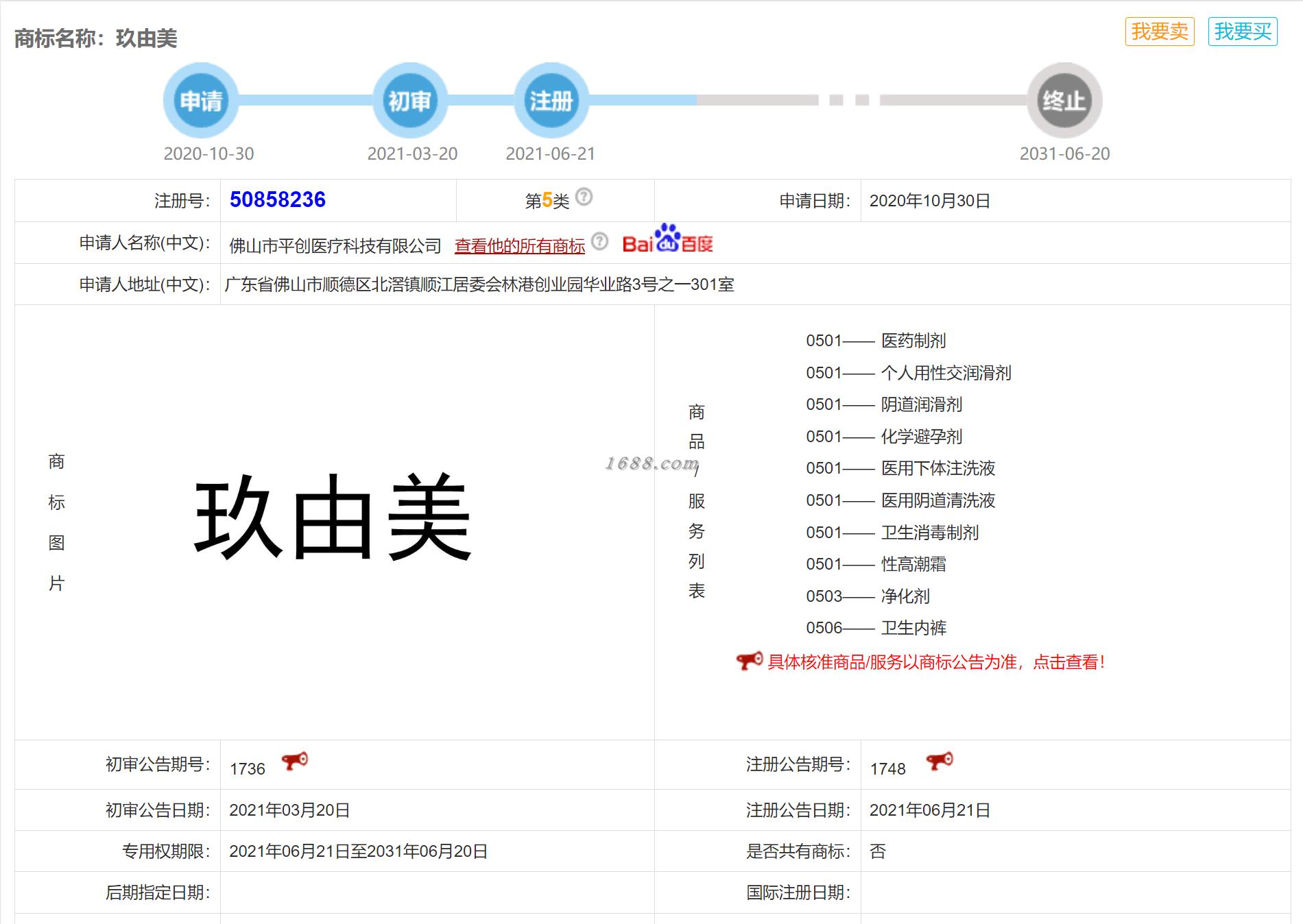Click the 玖由美 trademark image
Image resolution: width=1303 pixels, height=924 pixels.
[x=333, y=518]
